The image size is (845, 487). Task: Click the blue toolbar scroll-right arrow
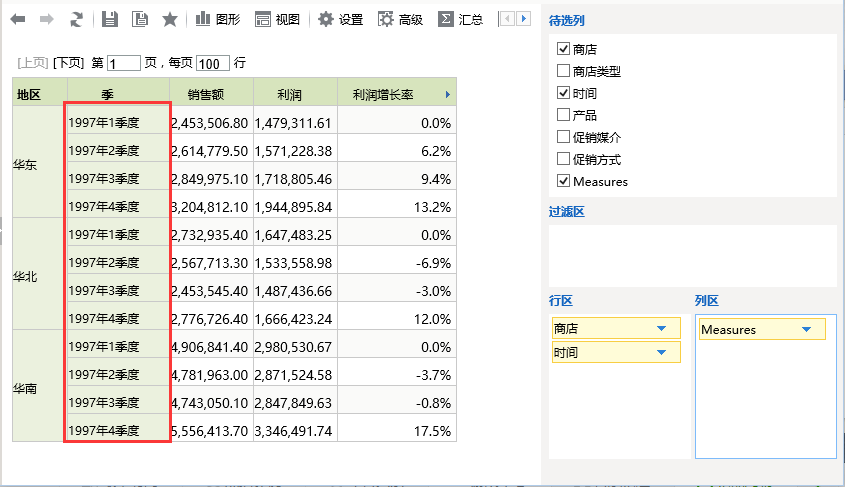[x=523, y=19]
